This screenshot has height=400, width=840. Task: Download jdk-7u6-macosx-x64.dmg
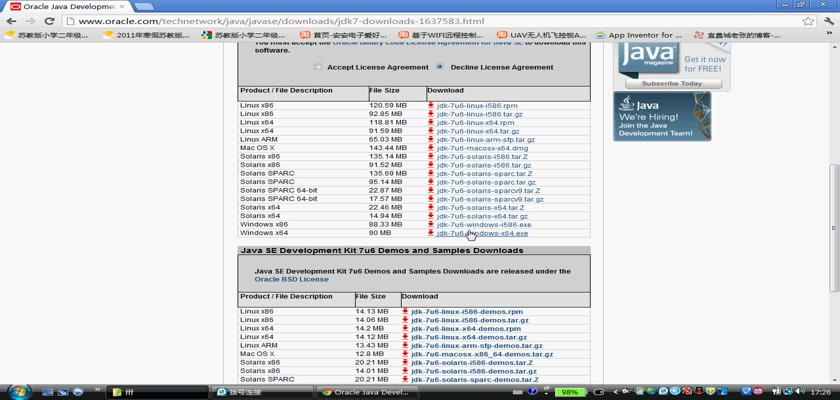pyautogui.click(x=482, y=148)
